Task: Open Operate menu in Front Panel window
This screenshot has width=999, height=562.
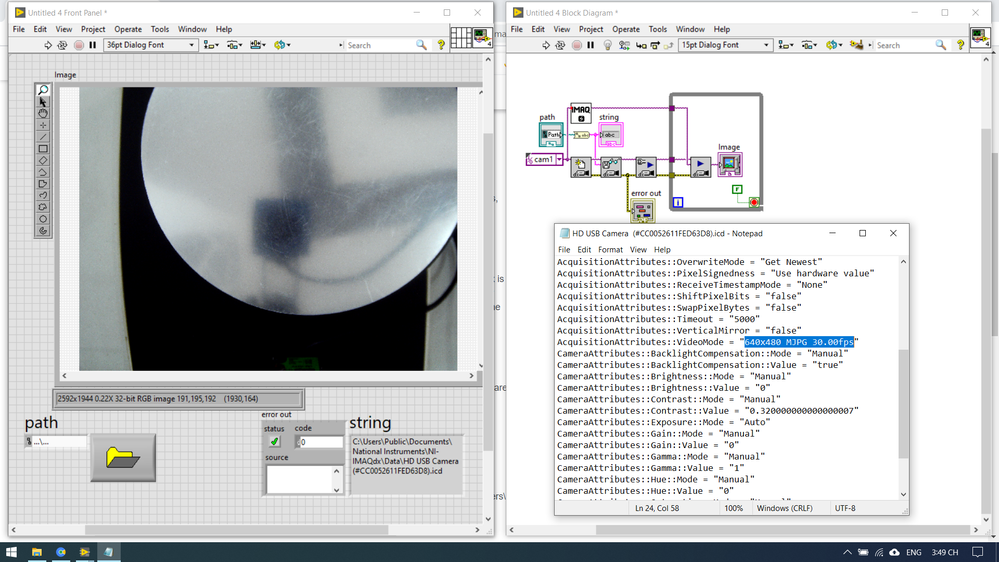Action: [x=128, y=29]
